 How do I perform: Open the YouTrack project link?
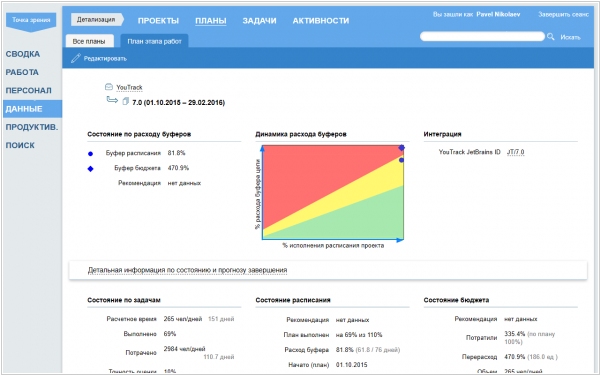129,88
